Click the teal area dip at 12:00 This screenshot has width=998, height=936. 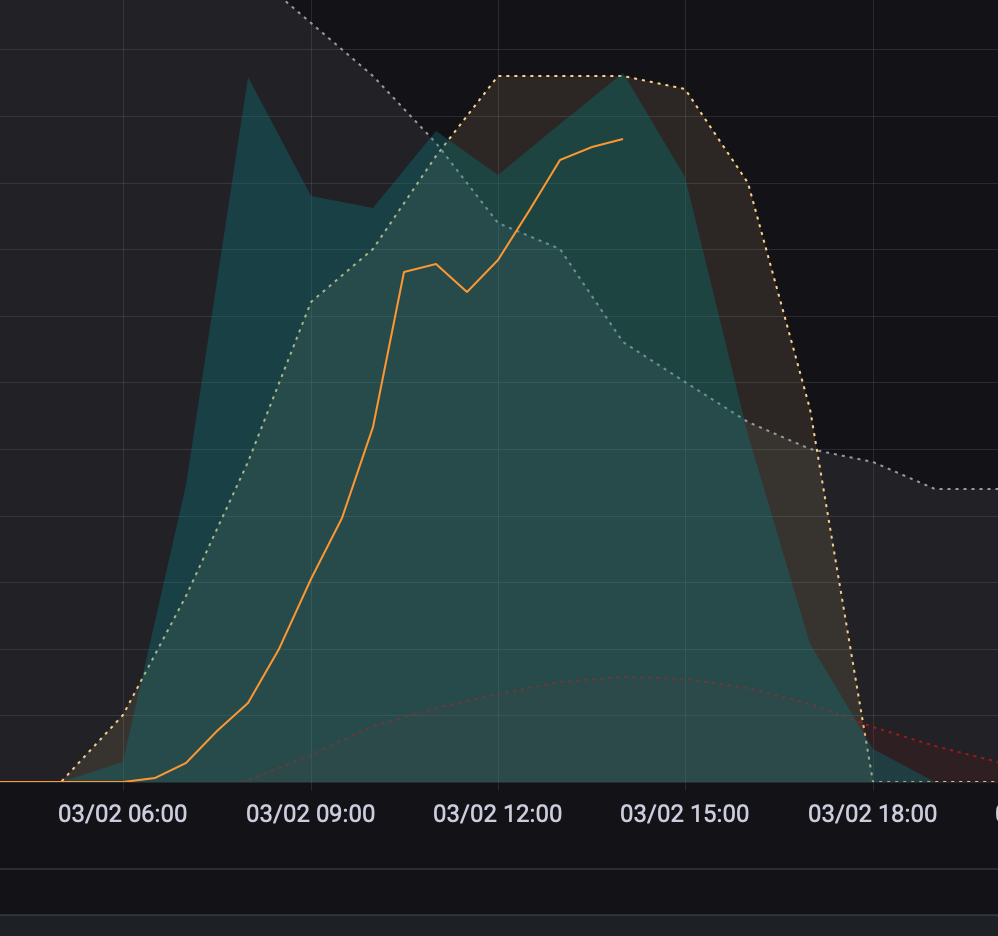click(498, 175)
